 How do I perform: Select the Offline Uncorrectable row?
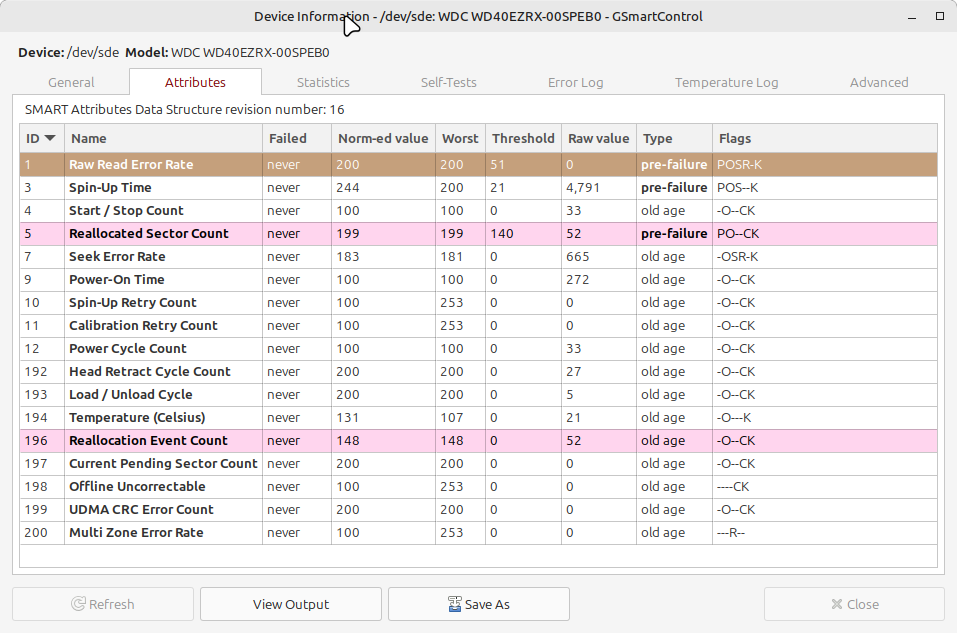(x=478, y=487)
